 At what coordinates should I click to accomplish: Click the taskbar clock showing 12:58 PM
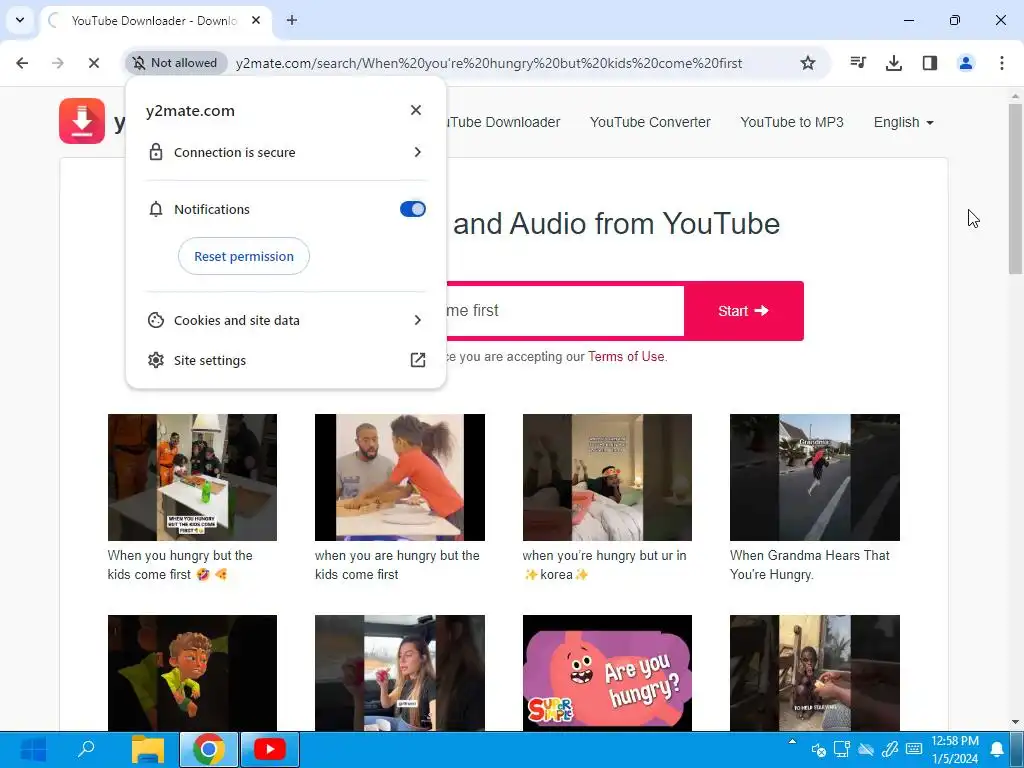pyautogui.click(x=955, y=749)
